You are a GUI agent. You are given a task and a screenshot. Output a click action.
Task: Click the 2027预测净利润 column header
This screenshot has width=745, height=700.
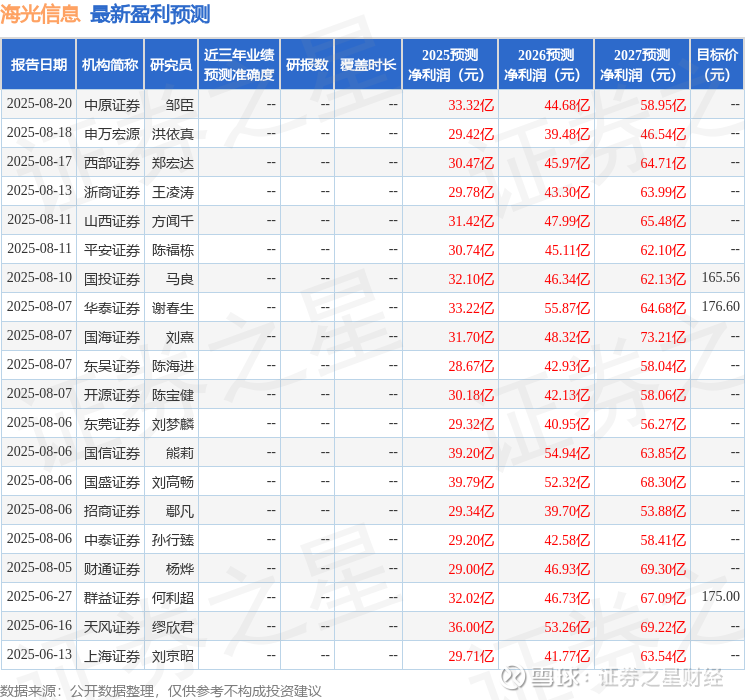(642, 65)
